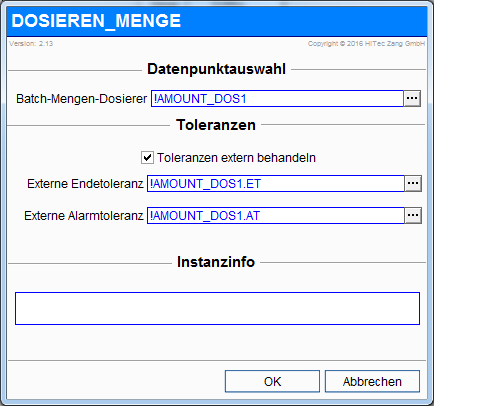492x406 pixels.
Task: Click the Externe Alarmtoleranz field label
Action: coord(84,216)
